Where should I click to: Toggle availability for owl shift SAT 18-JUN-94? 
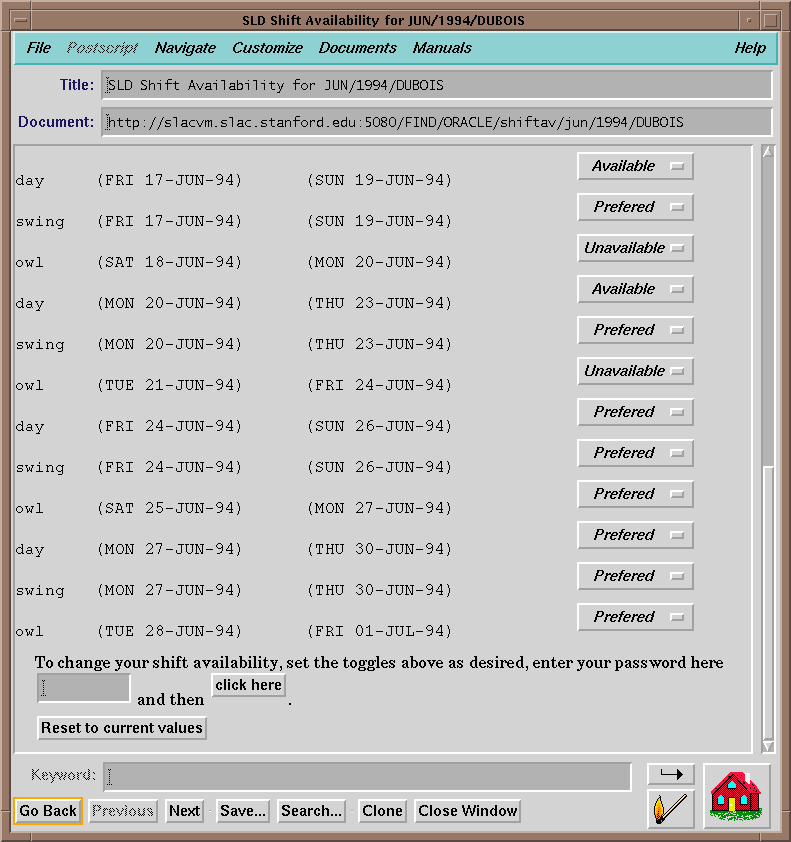click(x=635, y=249)
